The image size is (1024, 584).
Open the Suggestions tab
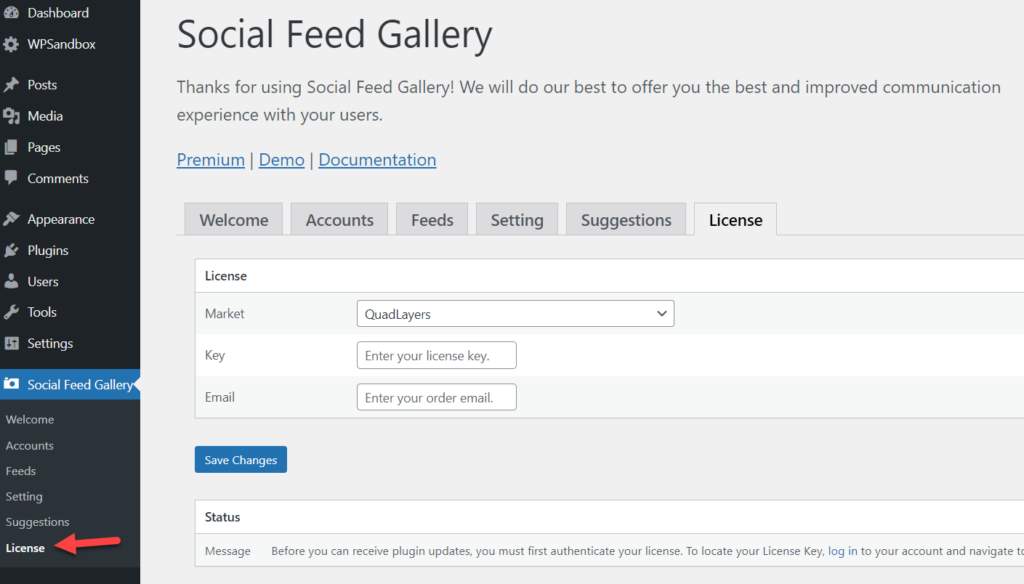click(x=626, y=219)
